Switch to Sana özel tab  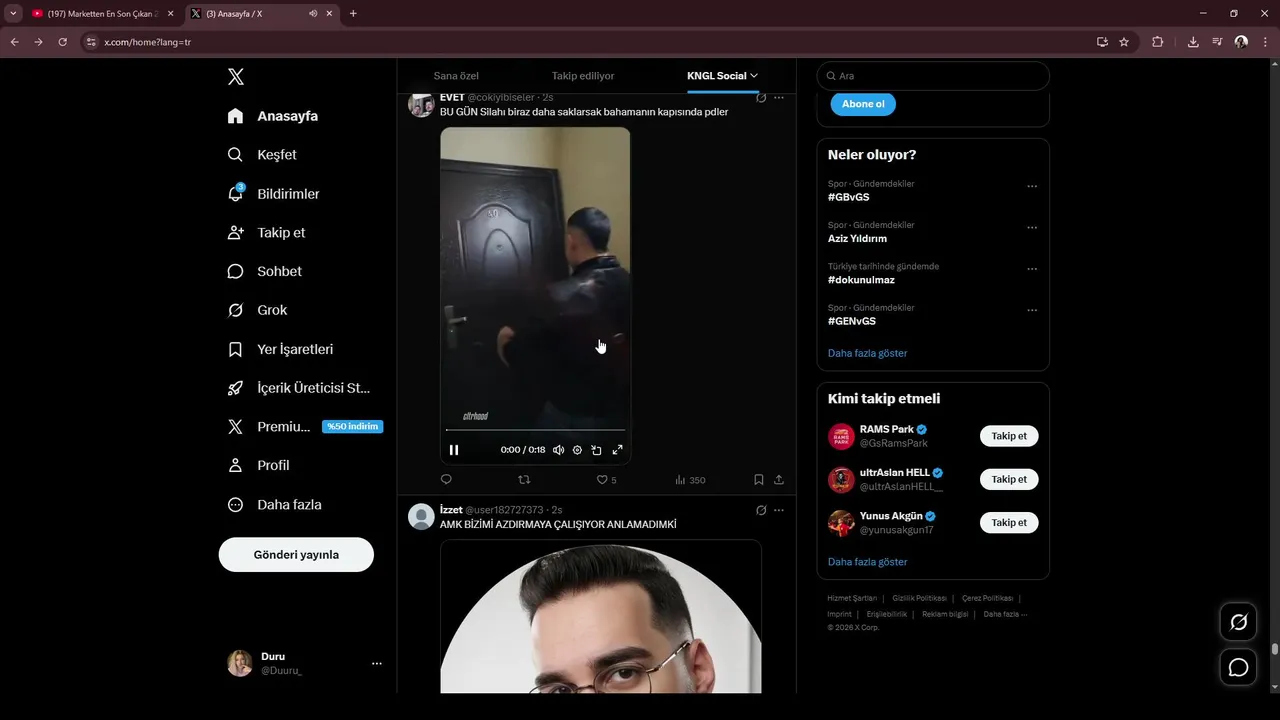(456, 76)
